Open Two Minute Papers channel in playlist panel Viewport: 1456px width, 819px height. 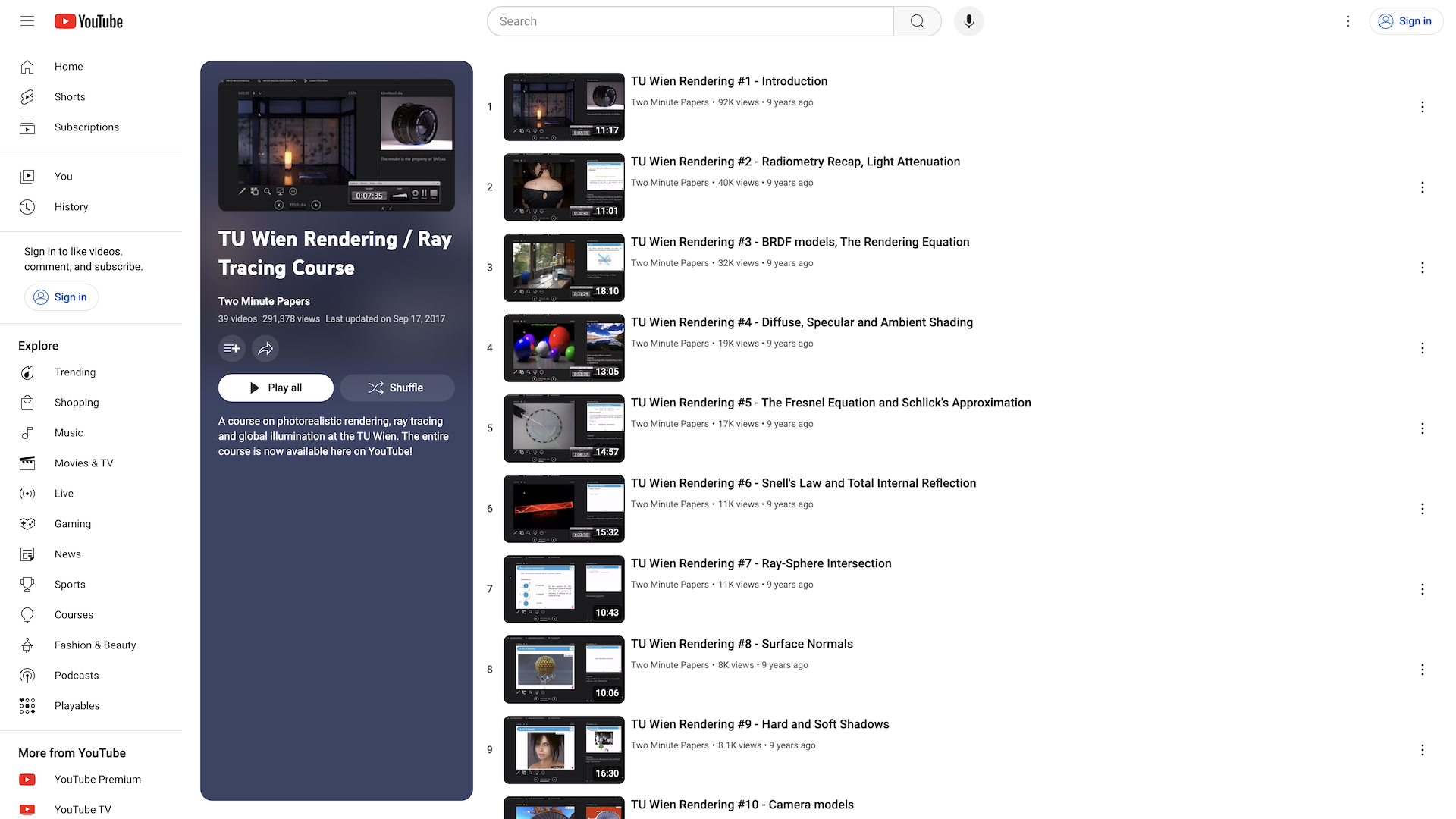pyautogui.click(x=264, y=301)
